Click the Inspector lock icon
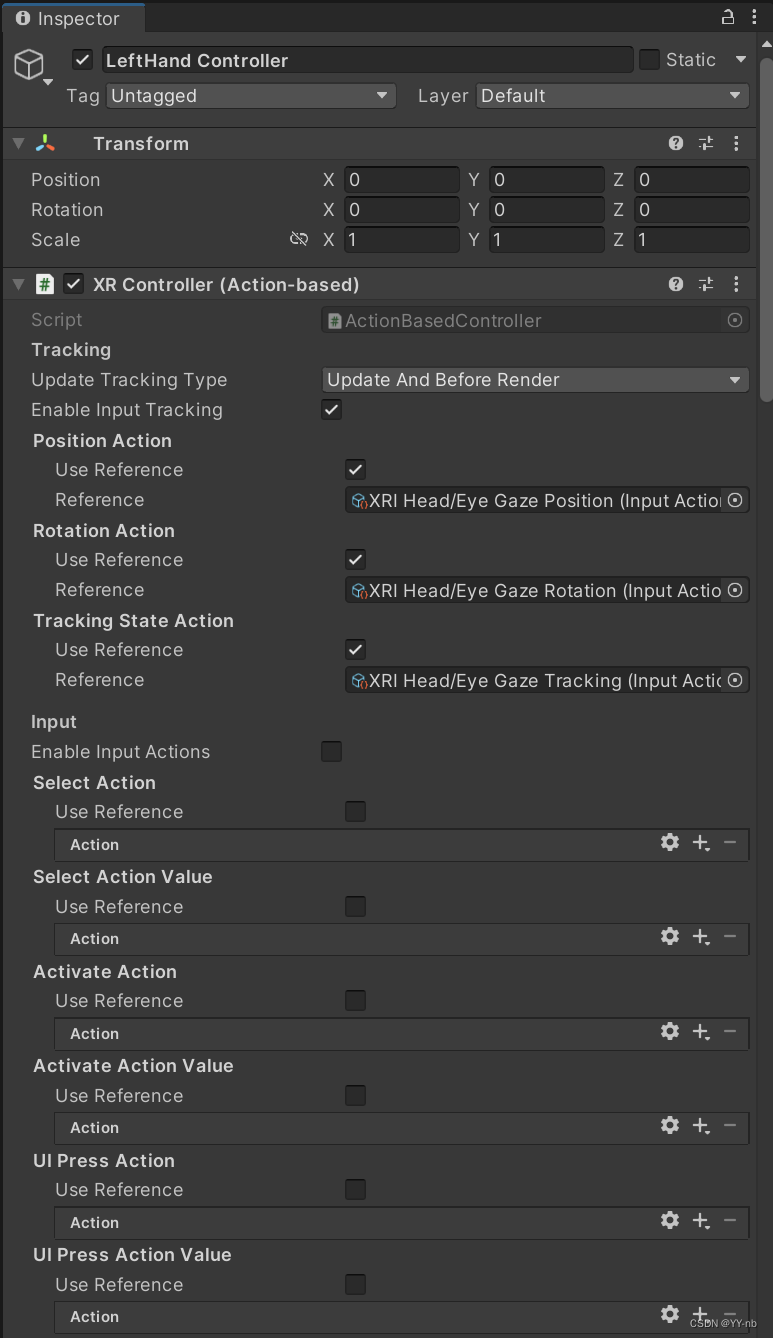 pyautogui.click(x=727, y=17)
